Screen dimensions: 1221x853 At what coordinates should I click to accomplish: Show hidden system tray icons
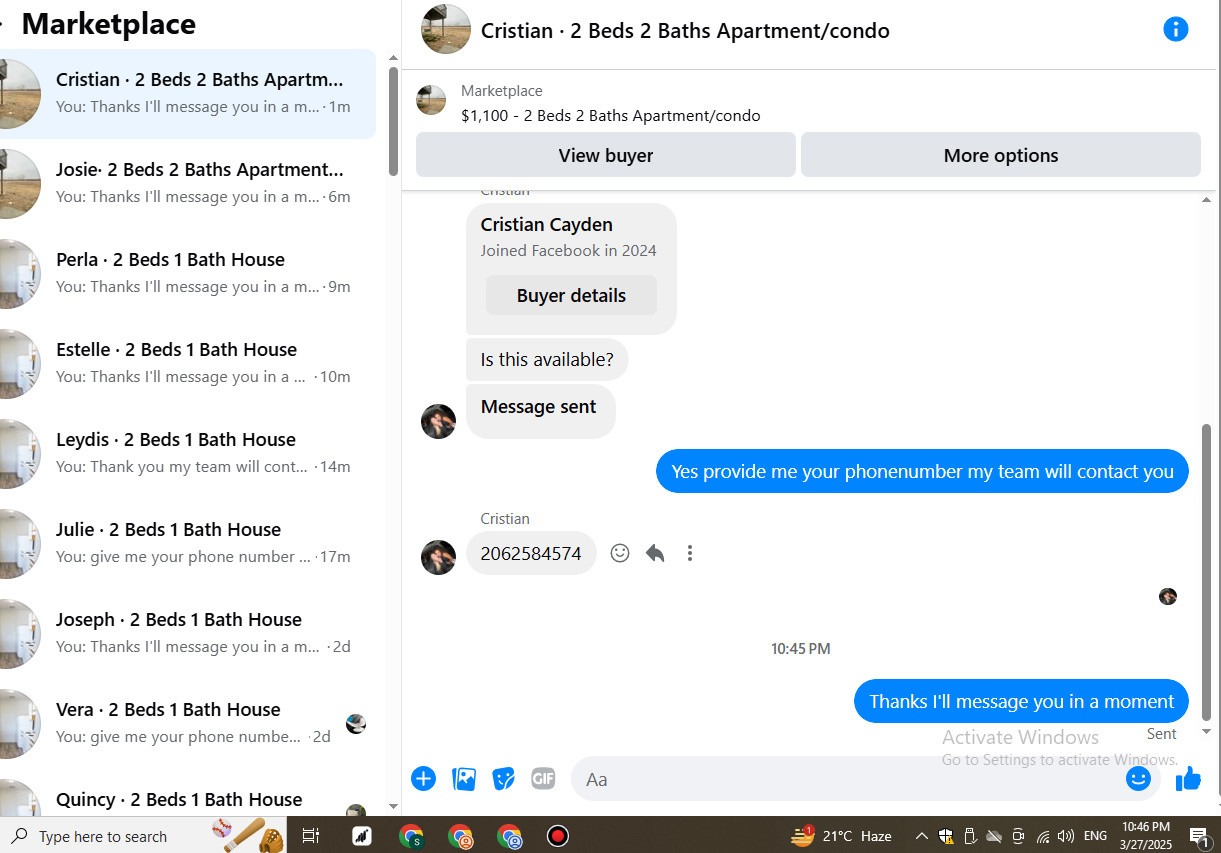click(921, 836)
